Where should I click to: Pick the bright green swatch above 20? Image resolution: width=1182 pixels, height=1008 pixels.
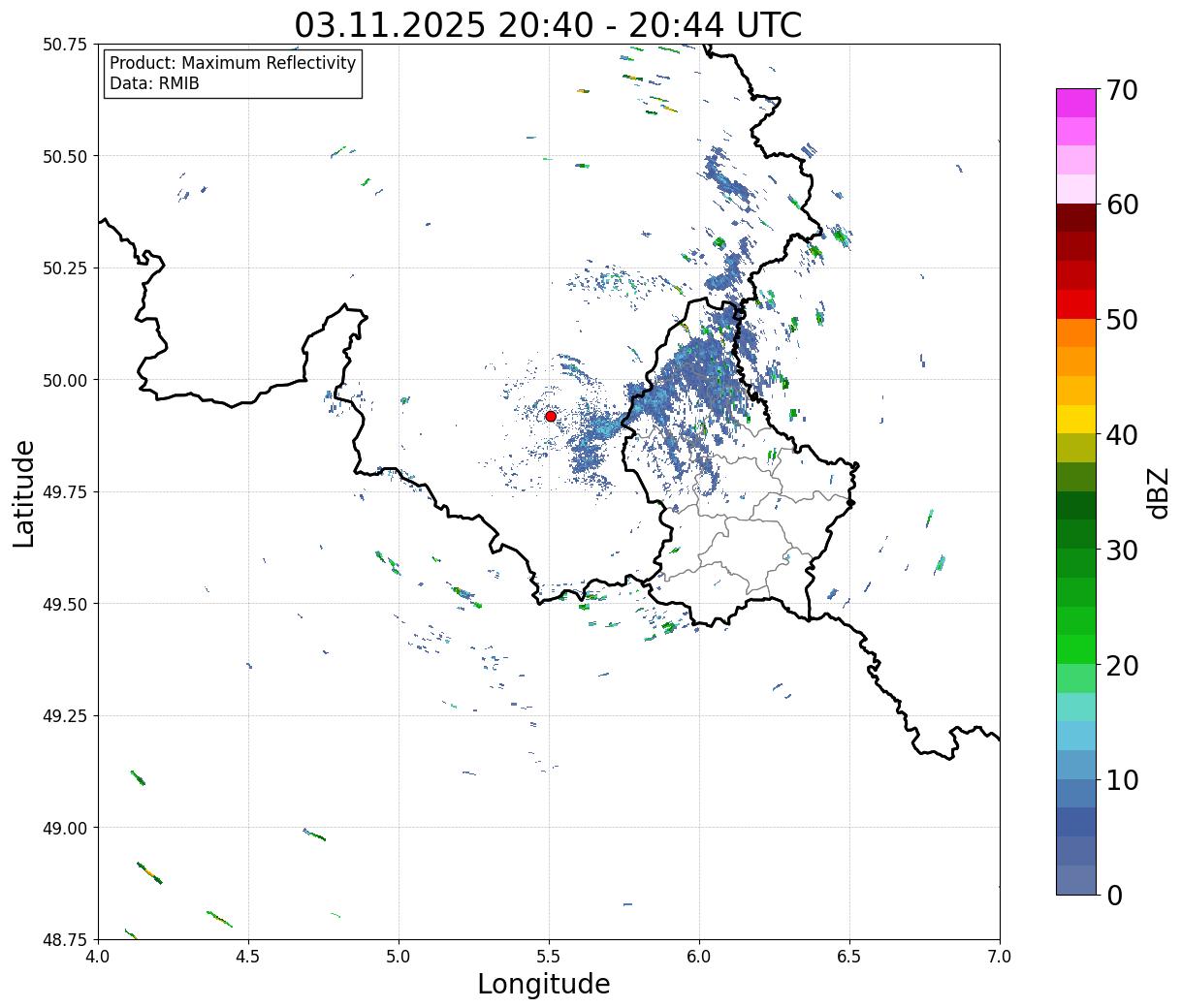tap(1076, 649)
